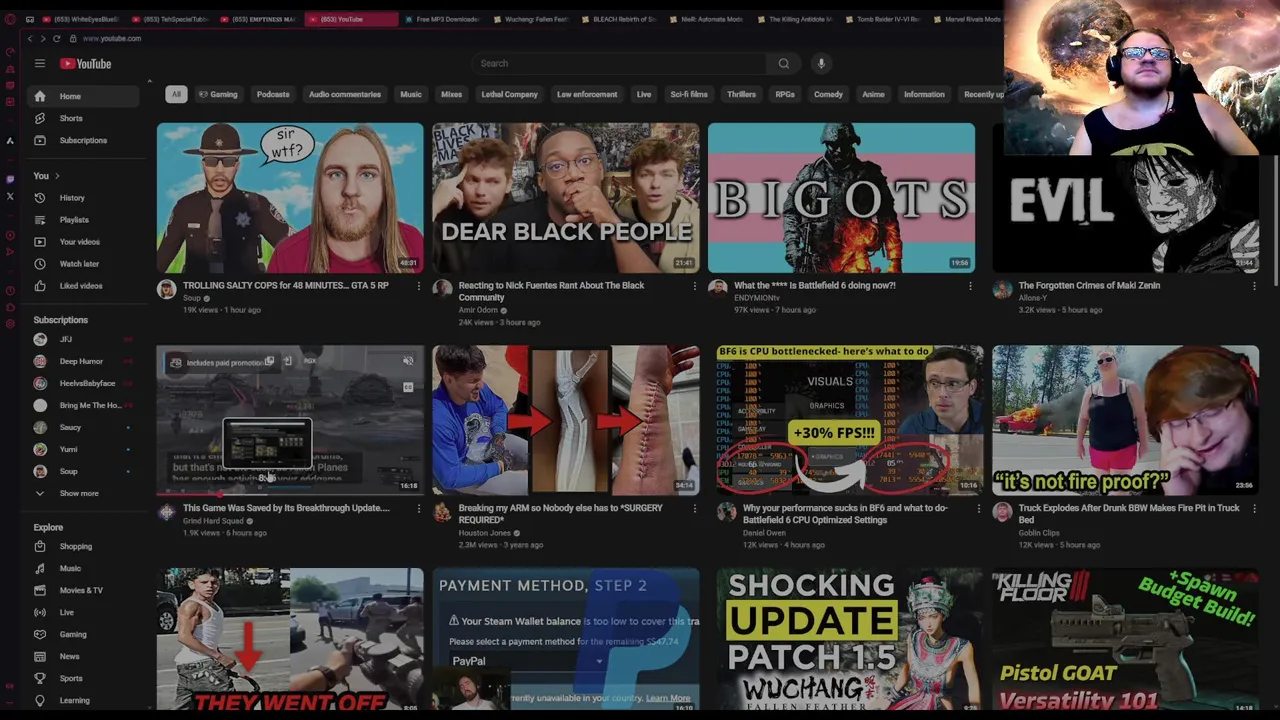The width and height of the screenshot is (1280, 720).
Task: Click the search magnifier button
Action: tap(784, 63)
